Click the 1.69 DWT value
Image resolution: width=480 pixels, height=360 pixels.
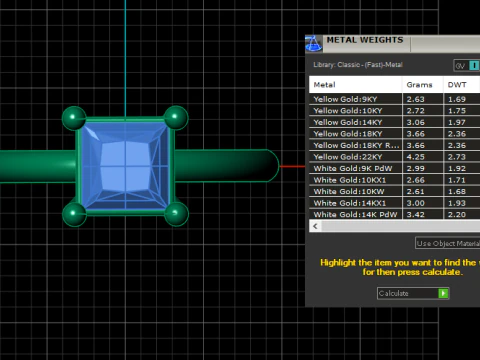pyautogui.click(x=457, y=99)
